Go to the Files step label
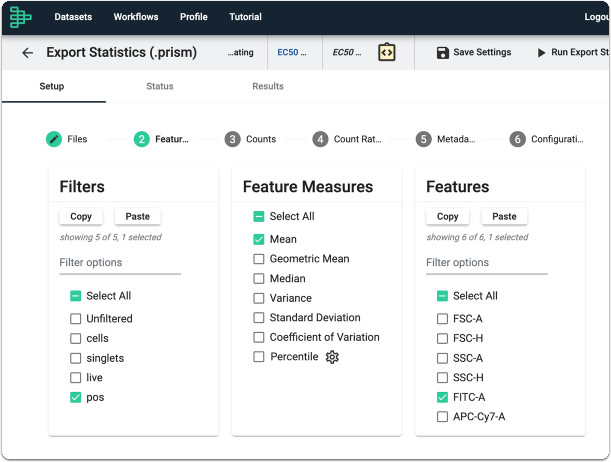 click(x=77, y=139)
